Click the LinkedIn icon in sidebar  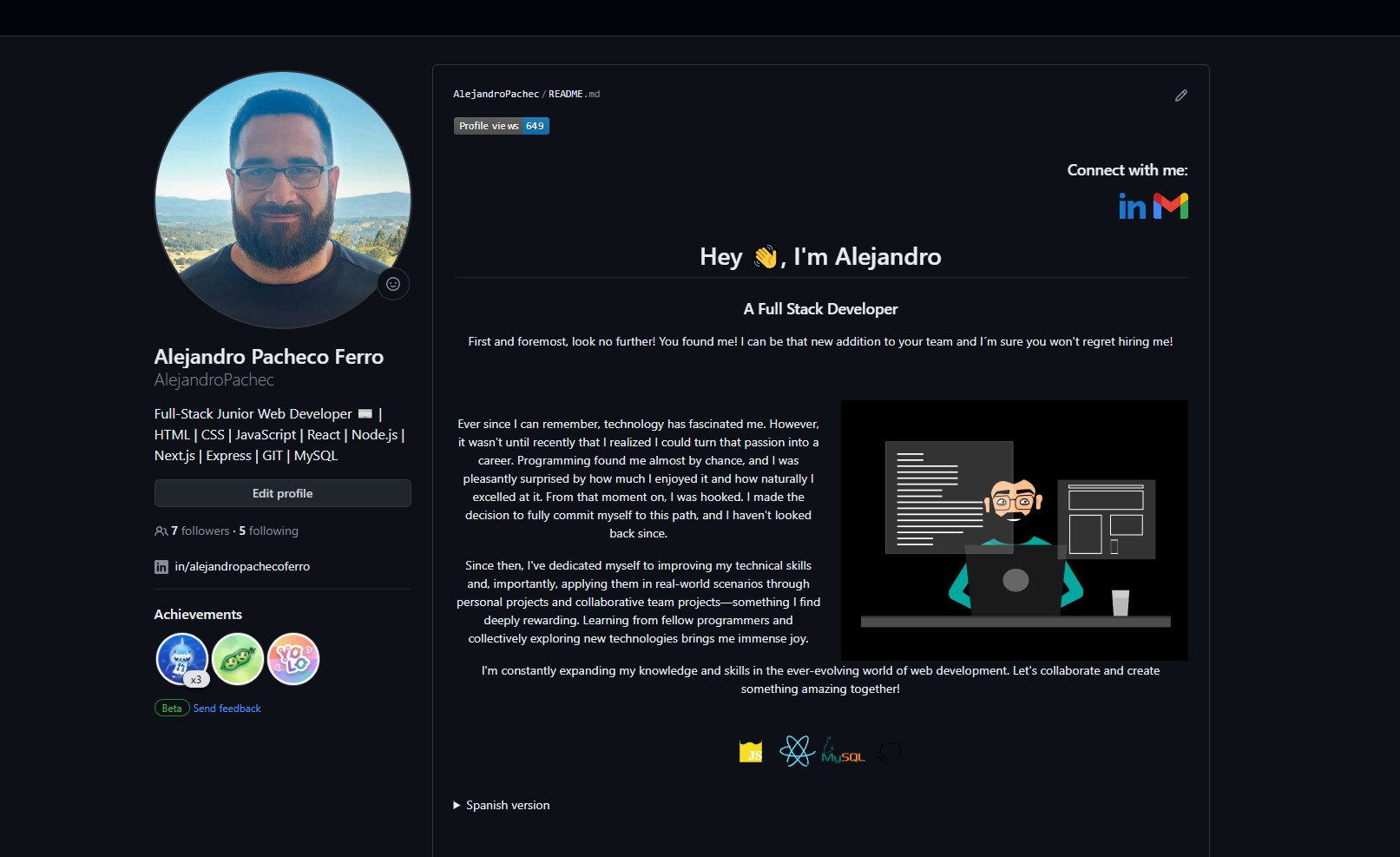(x=161, y=567)
